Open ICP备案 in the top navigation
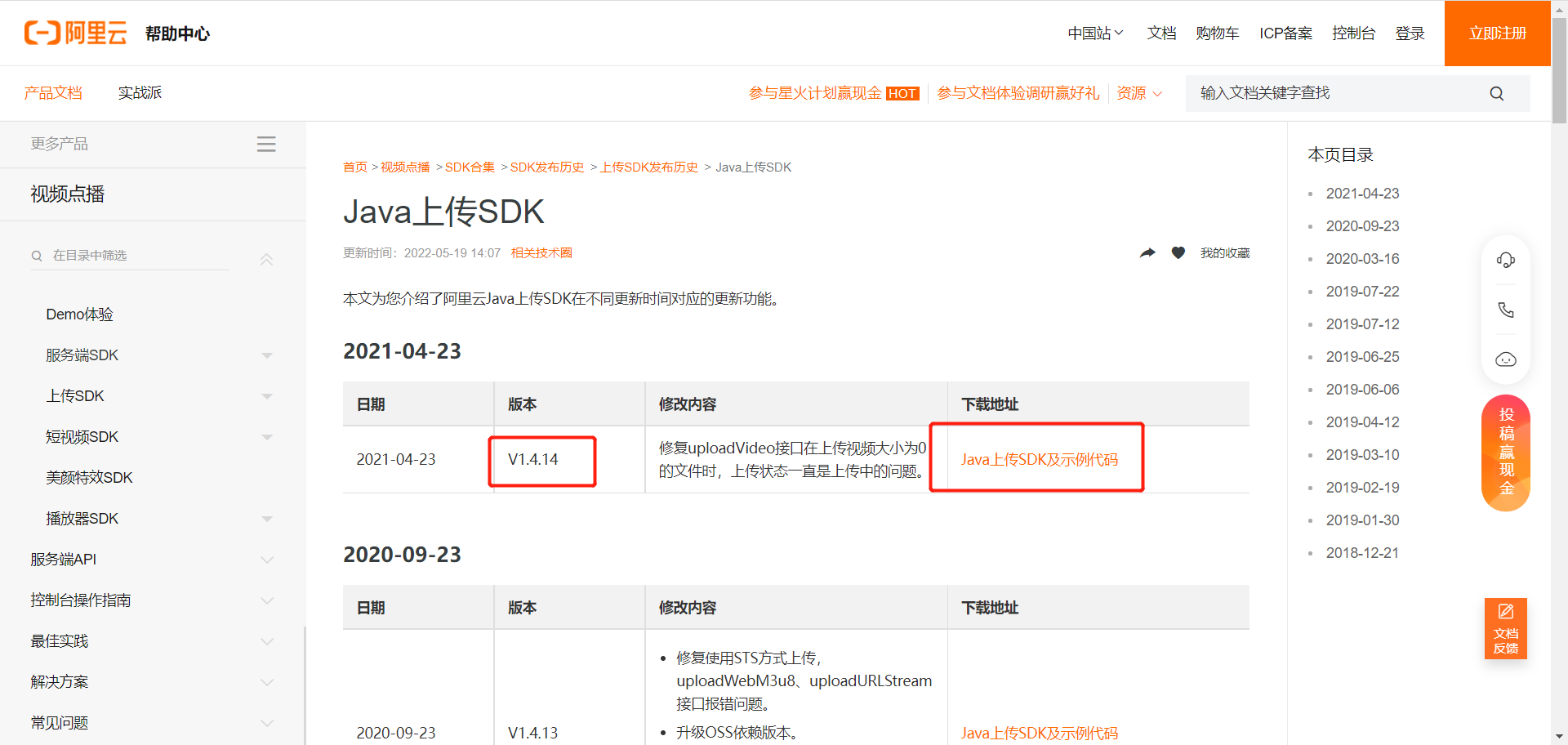 click(1285, 33)
